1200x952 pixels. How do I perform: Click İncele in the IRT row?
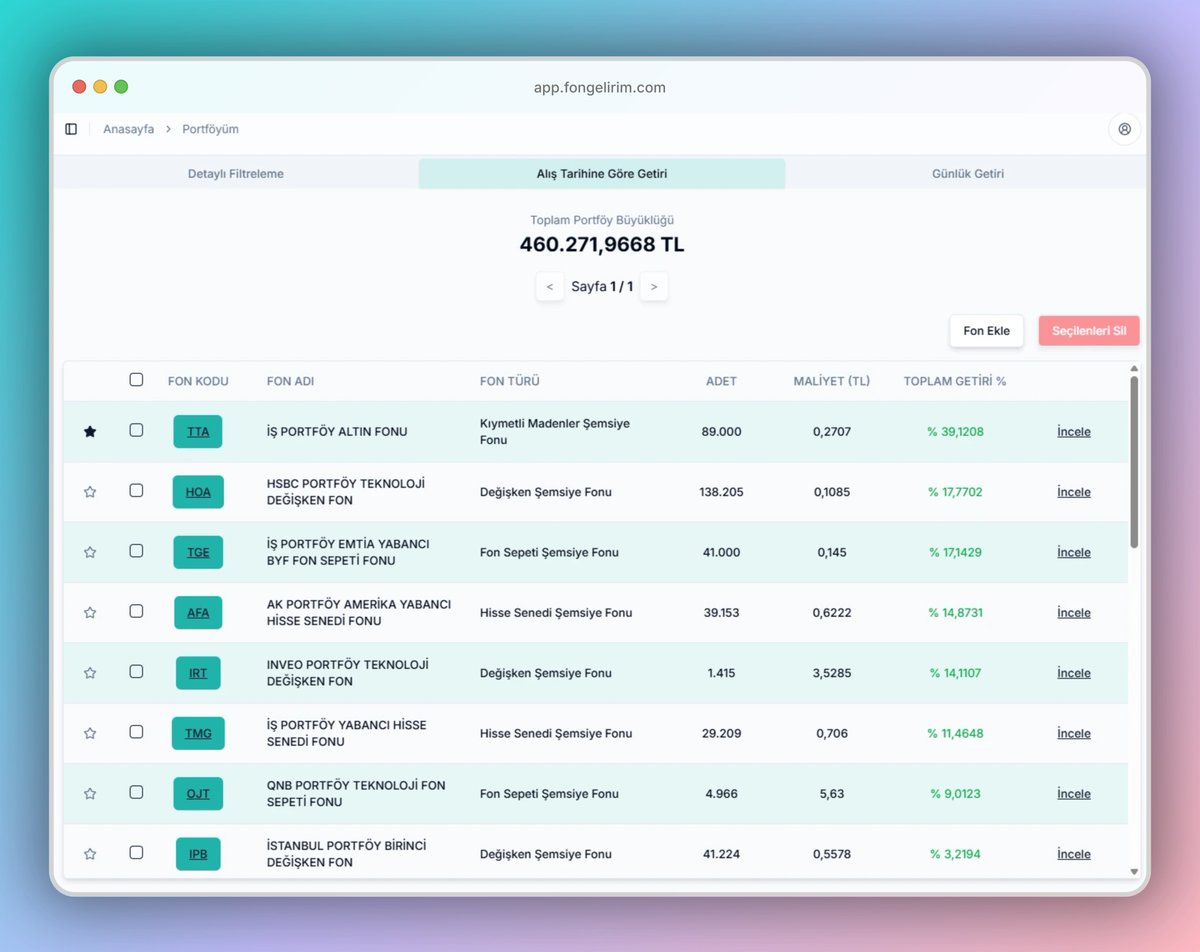click(x=1074, y=673)
